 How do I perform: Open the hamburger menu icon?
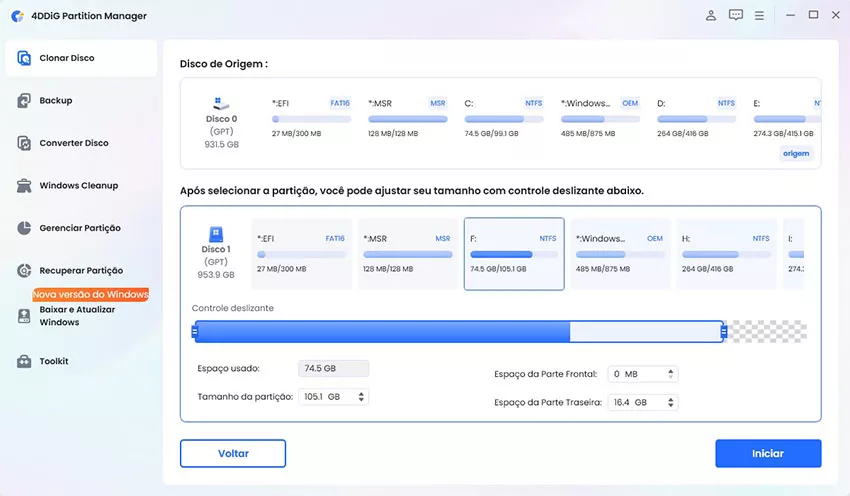coord(759,16)
